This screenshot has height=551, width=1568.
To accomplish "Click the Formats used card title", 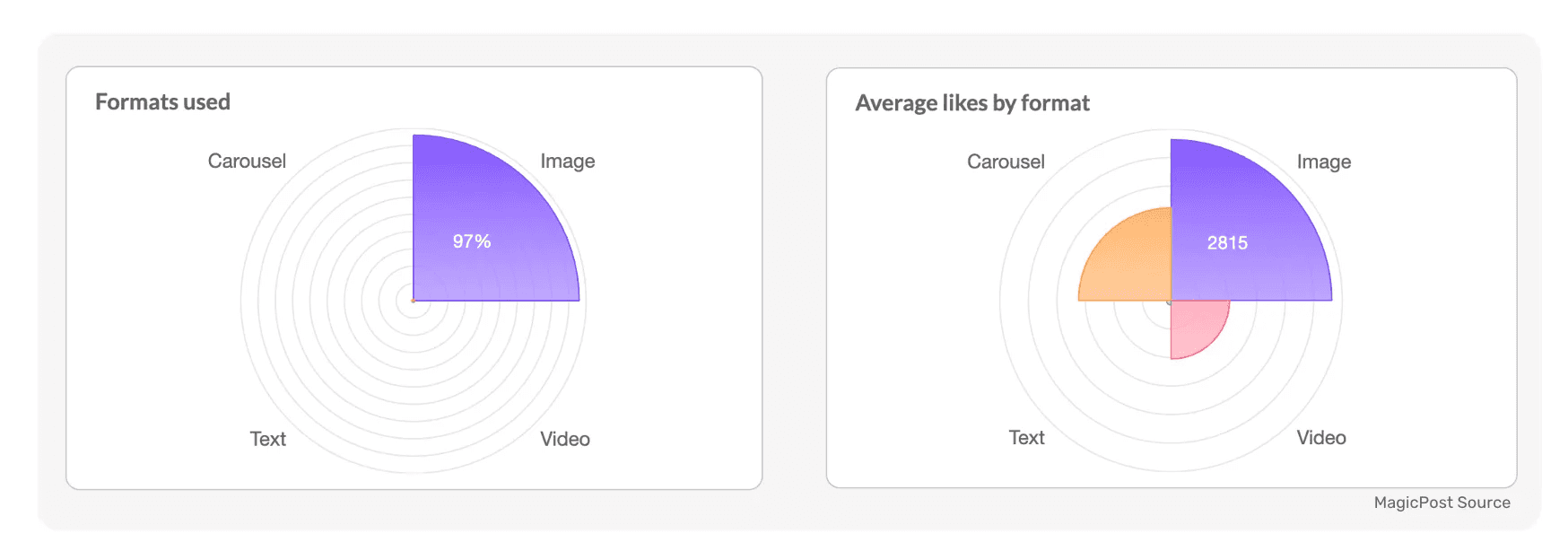I will [x=162, y=101].
